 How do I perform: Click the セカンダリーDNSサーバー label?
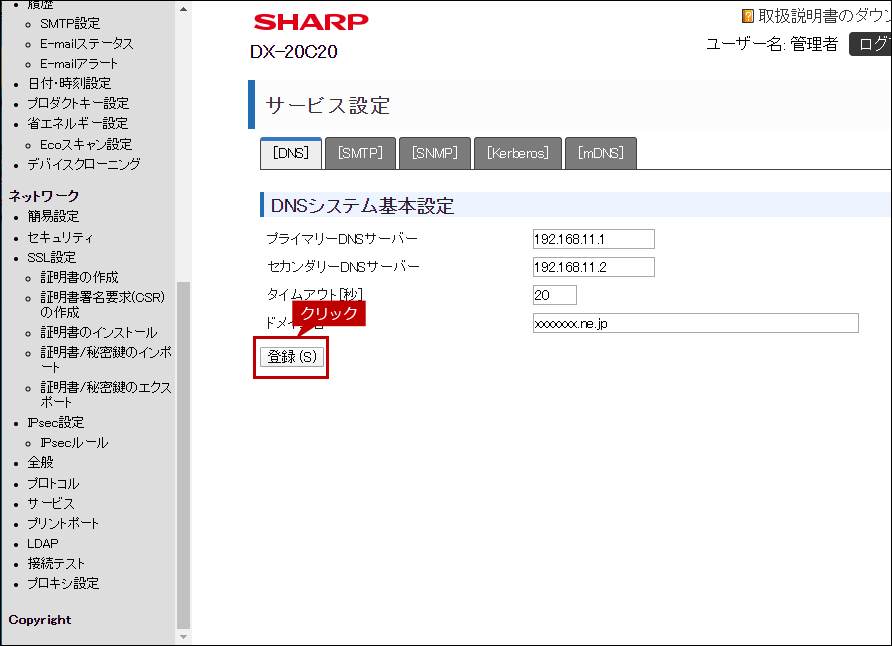pos(343,266)
